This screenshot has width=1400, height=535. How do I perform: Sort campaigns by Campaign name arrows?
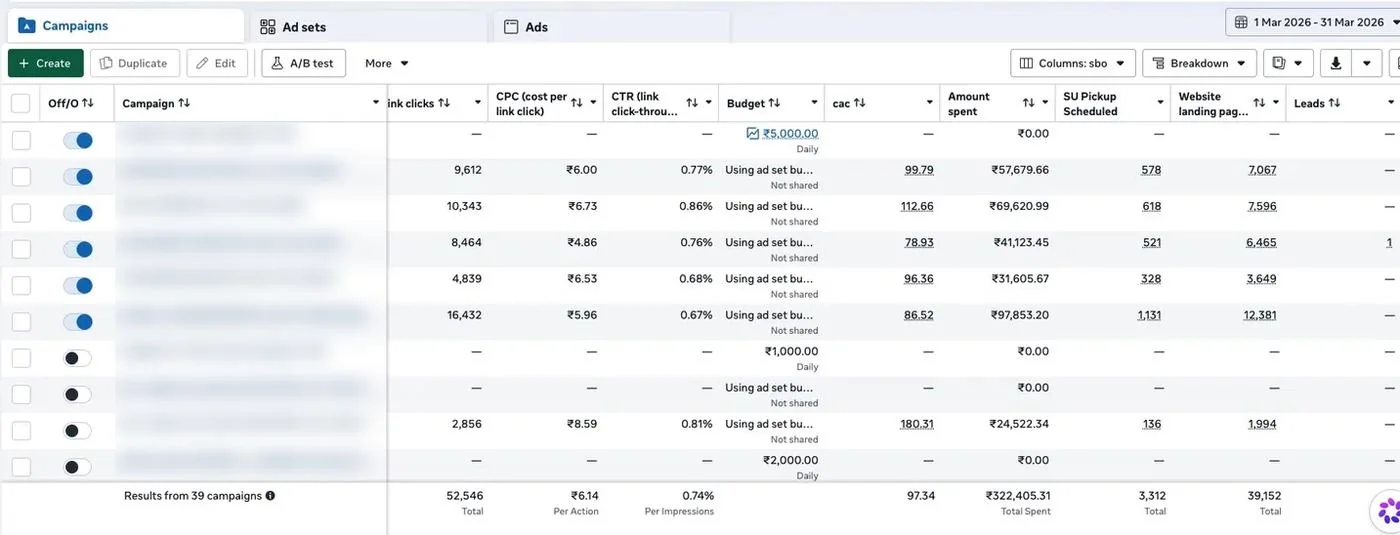point(184,103)
